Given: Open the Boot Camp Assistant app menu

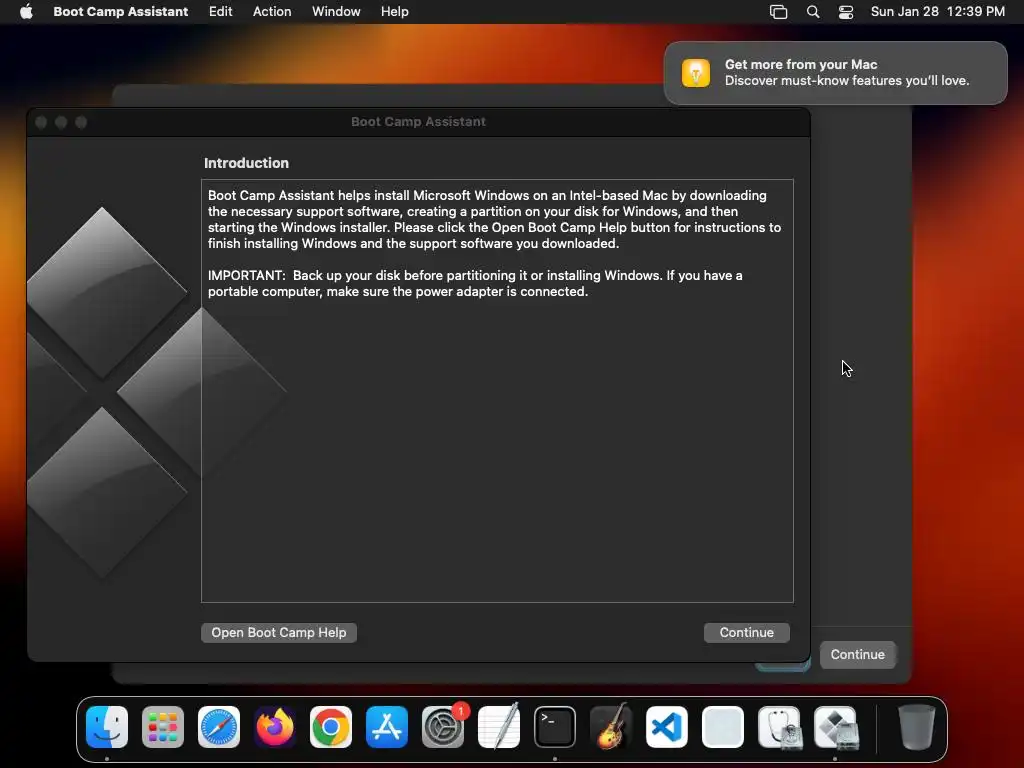Looking at the screenshot, I should point(120,12).
